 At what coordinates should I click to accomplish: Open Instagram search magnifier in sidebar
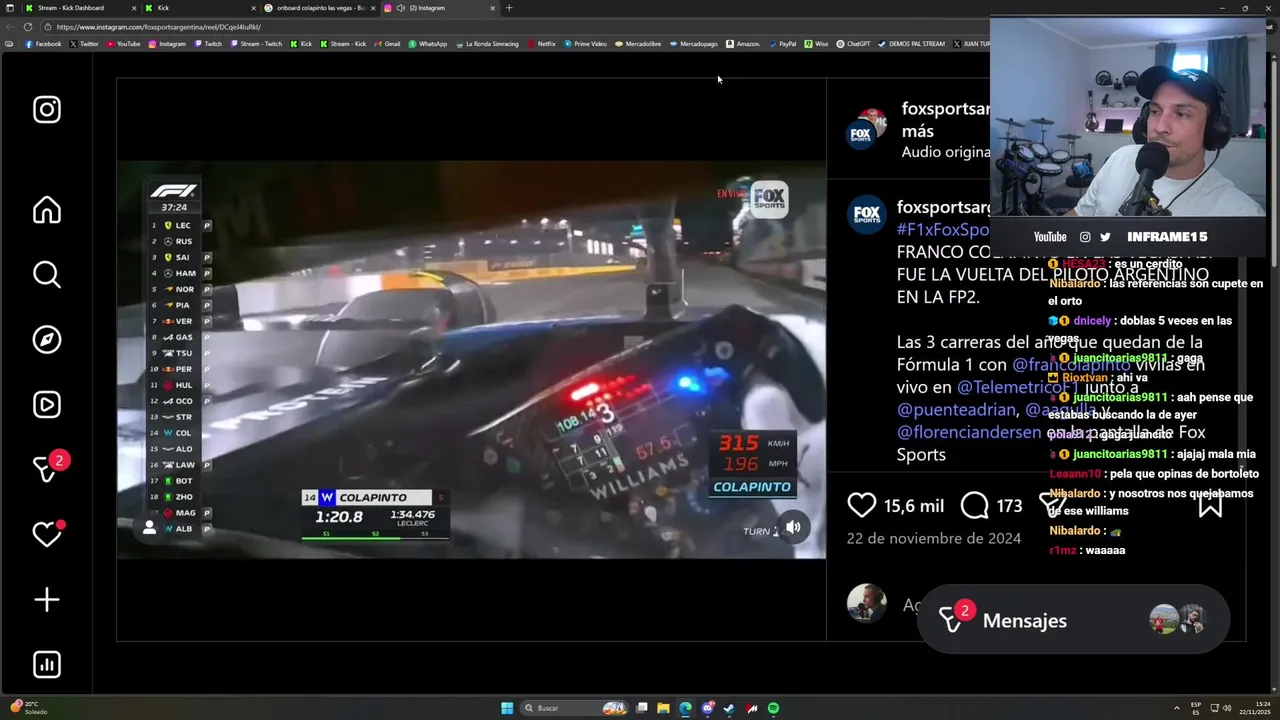47,274
